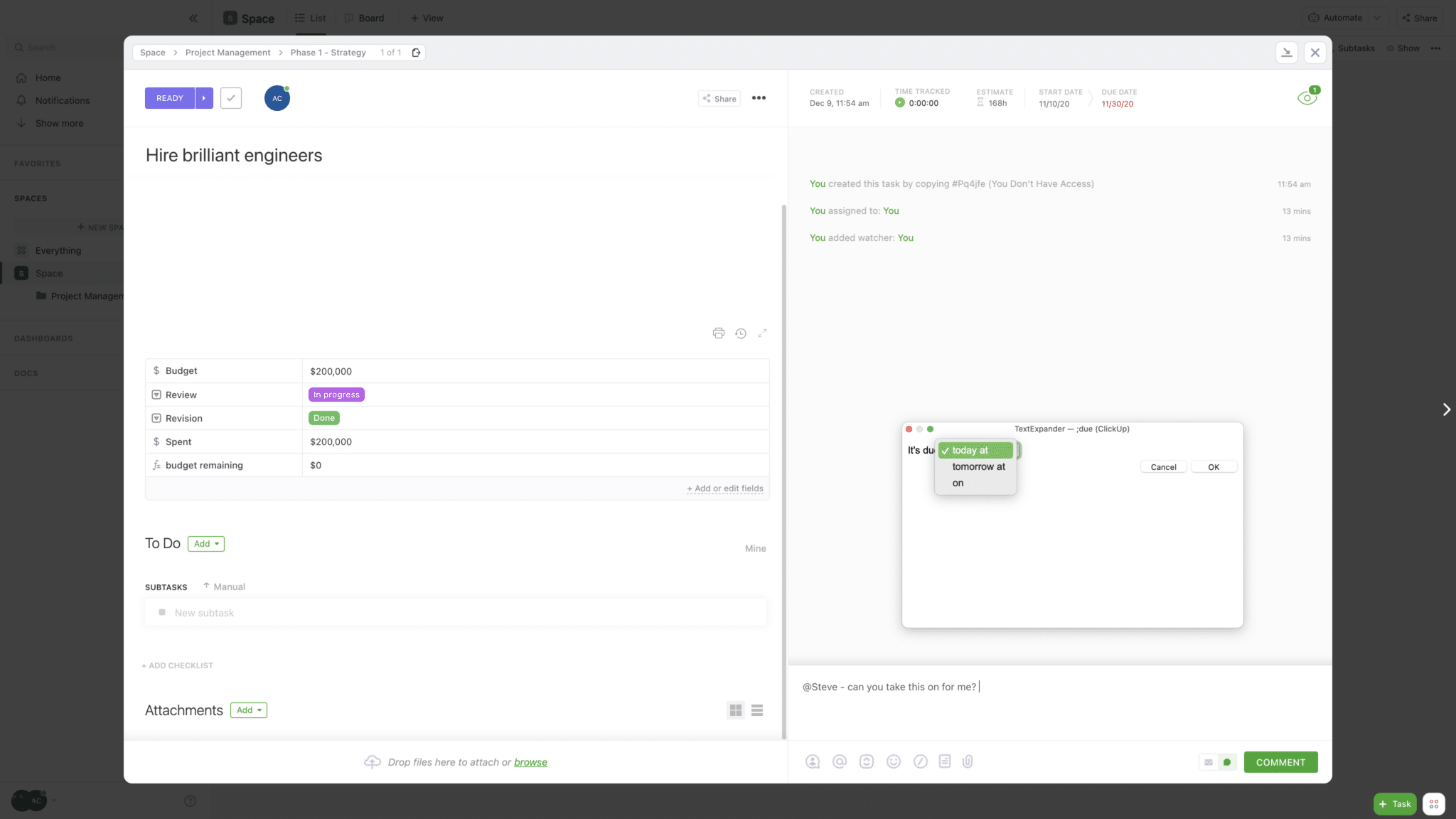Viewport: 1456px width, 819px height.
Task: Click the Automate button
Action: coord(1335,18)
